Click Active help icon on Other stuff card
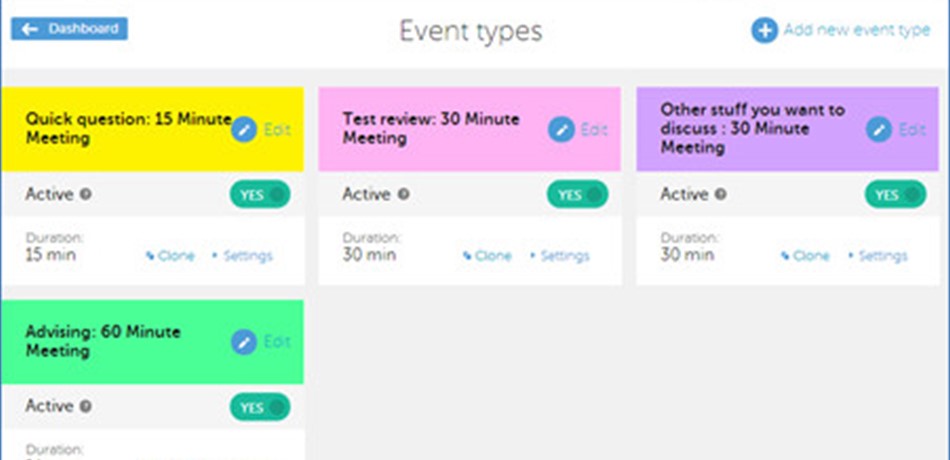Viewport: 950px width, 460px height. coord(720,195)
